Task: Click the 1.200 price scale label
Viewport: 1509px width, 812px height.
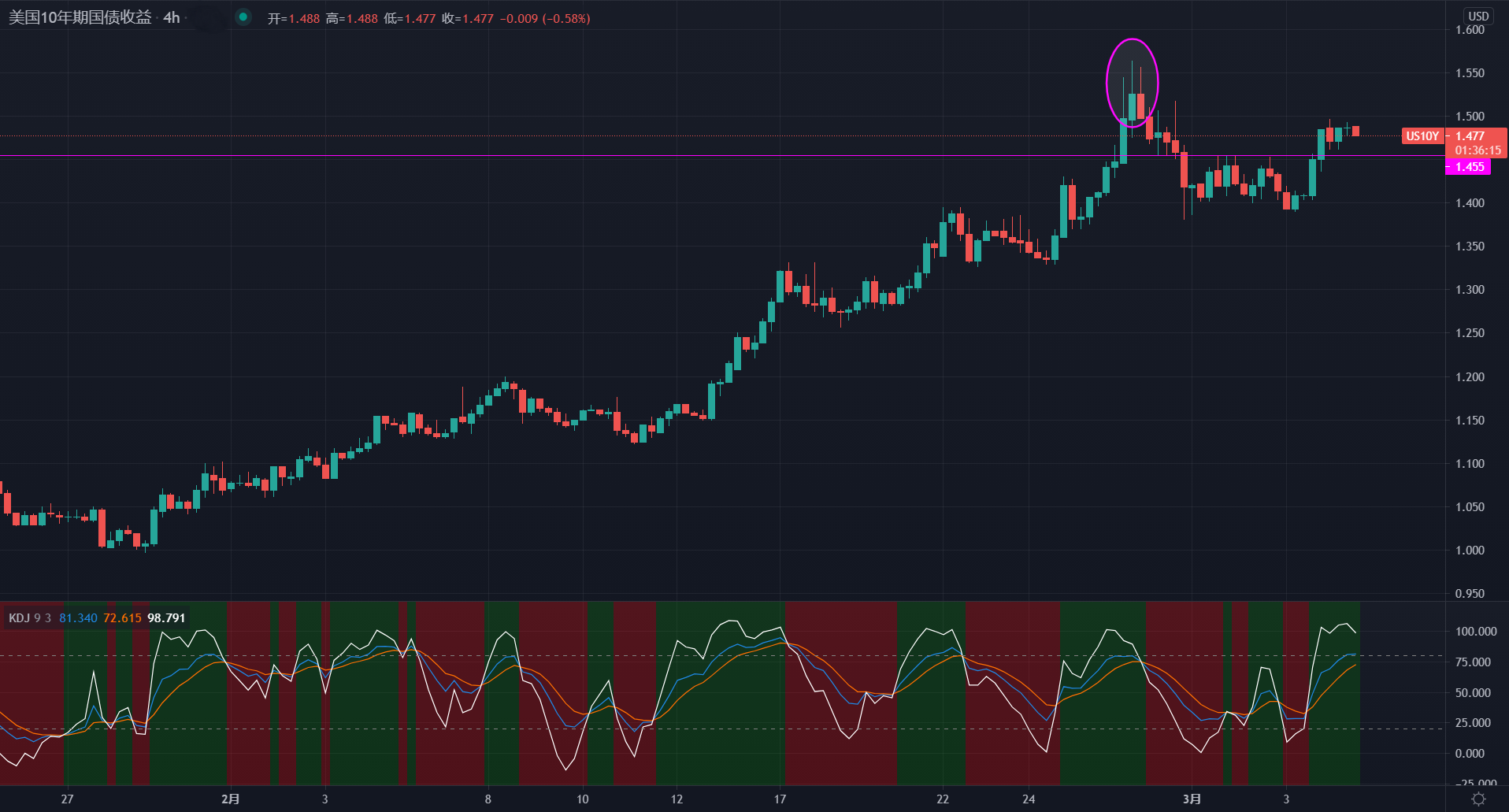Action: pos(1470,377)
